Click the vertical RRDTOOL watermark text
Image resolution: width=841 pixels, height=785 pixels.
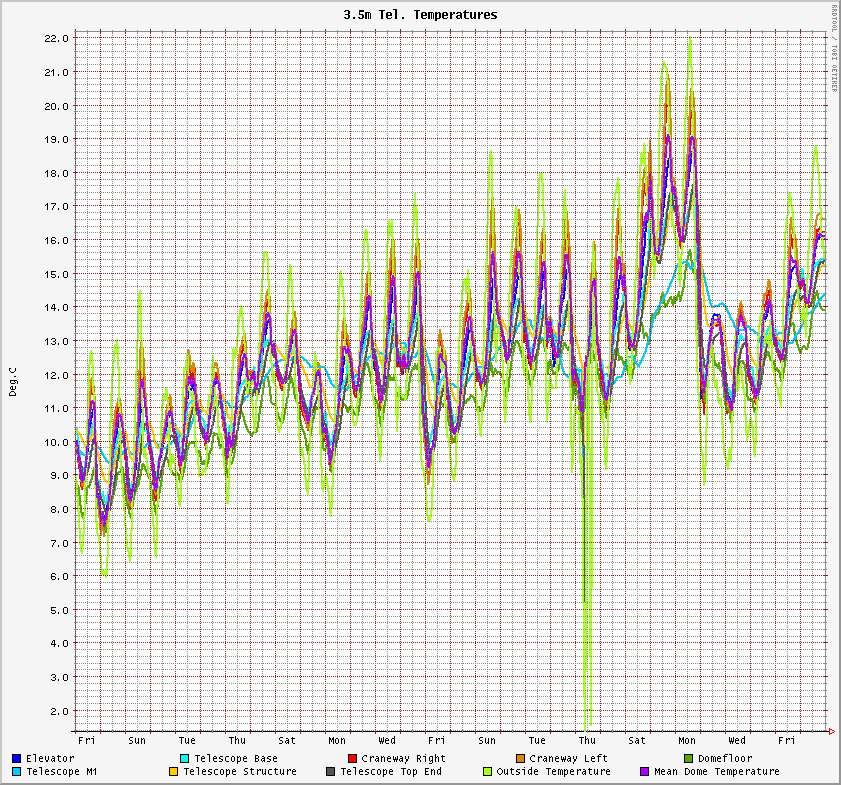[834, 48]
